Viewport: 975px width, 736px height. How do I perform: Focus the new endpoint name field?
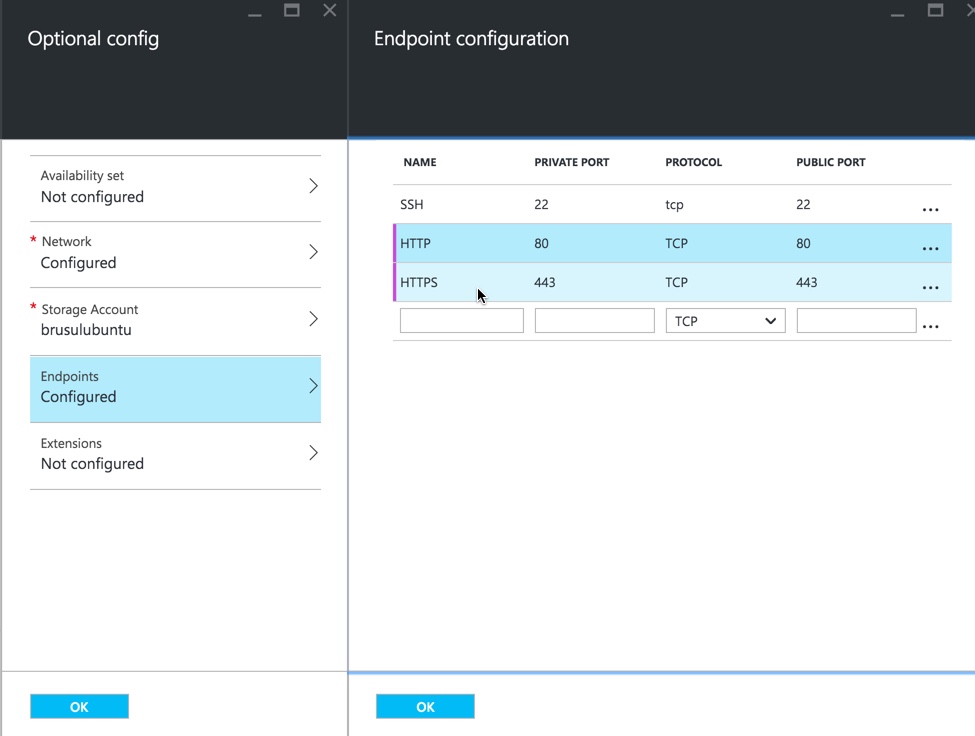point(461,321)
